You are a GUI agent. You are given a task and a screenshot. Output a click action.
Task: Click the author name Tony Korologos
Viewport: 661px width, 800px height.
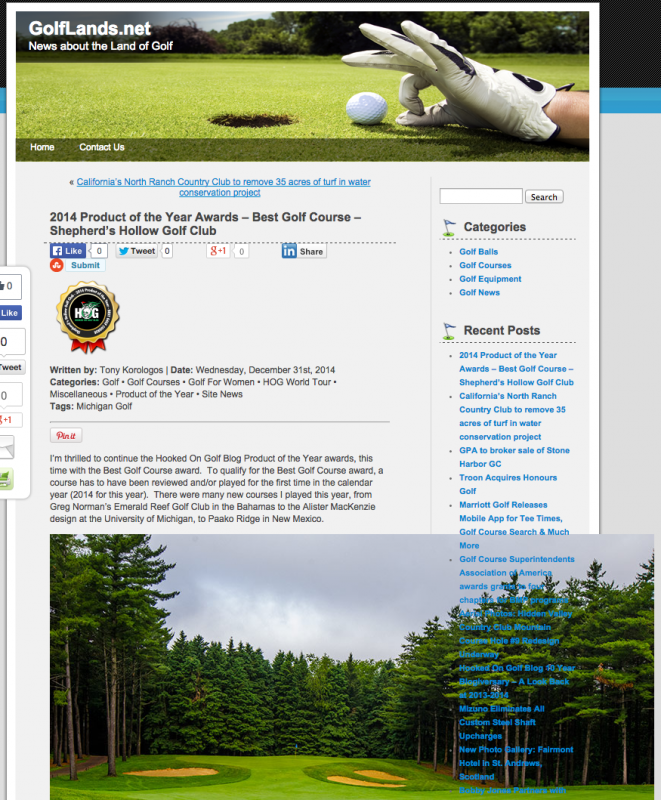131,370
